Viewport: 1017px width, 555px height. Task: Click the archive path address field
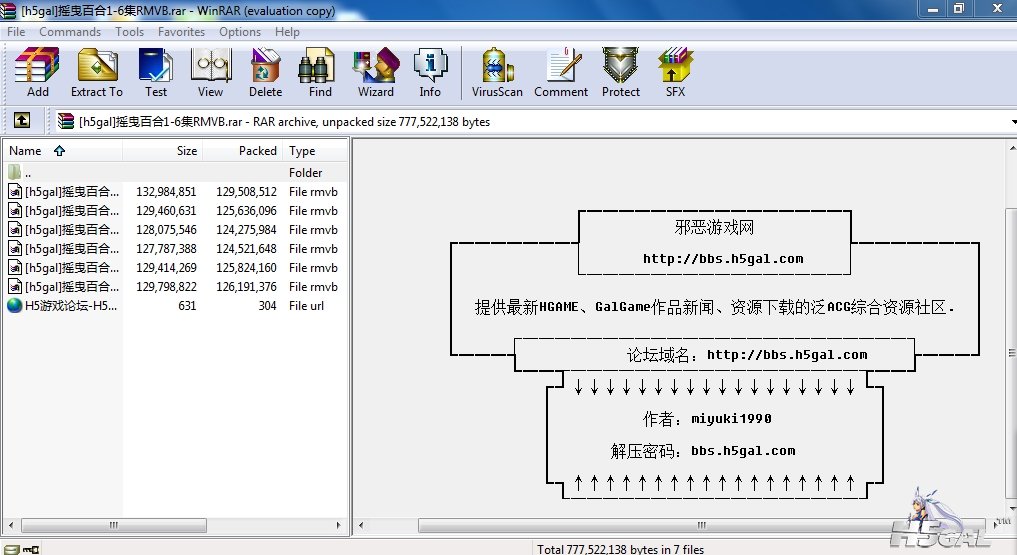click(530, 121)
